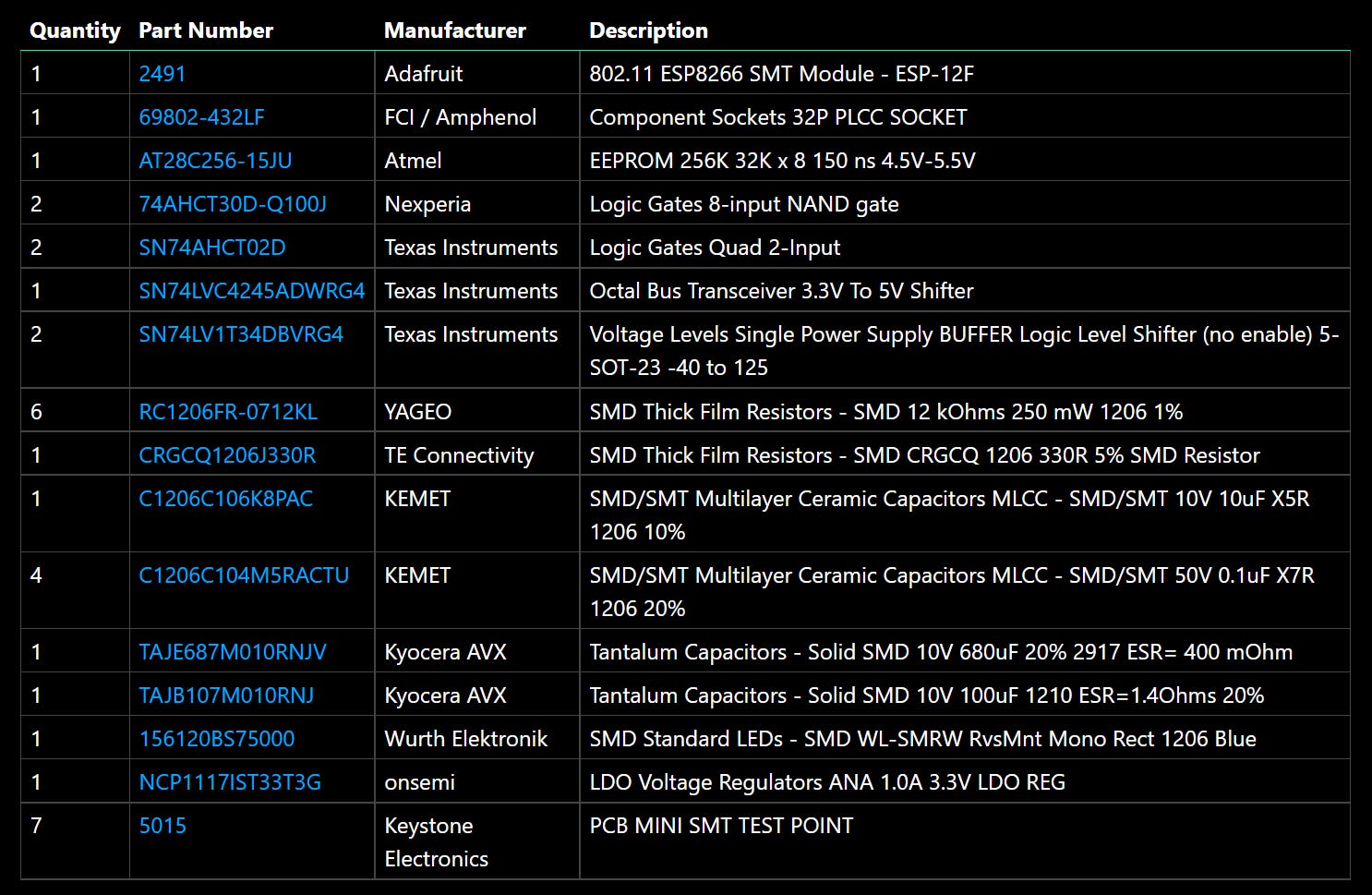Open the C1206C104M5RACTU part link
The width and height of the screenshot is (1372, 895).
coord(244,575)
